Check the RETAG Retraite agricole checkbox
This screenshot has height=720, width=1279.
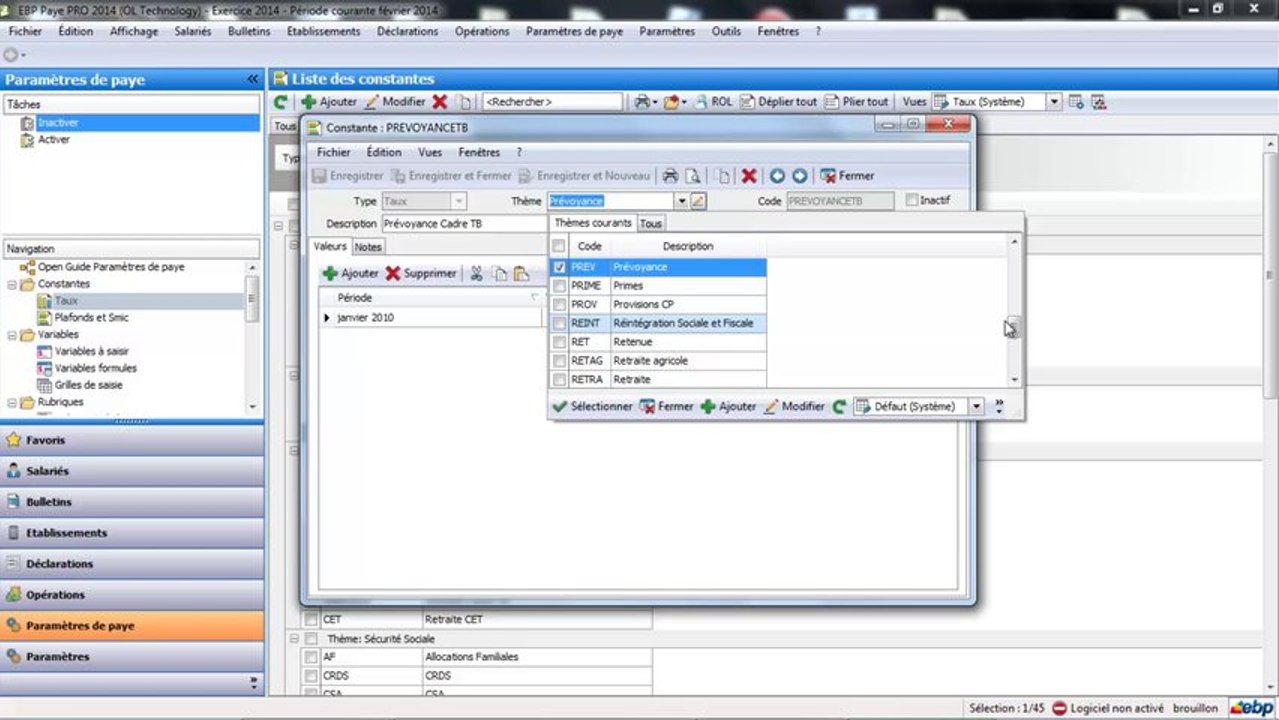coord(559,360)
